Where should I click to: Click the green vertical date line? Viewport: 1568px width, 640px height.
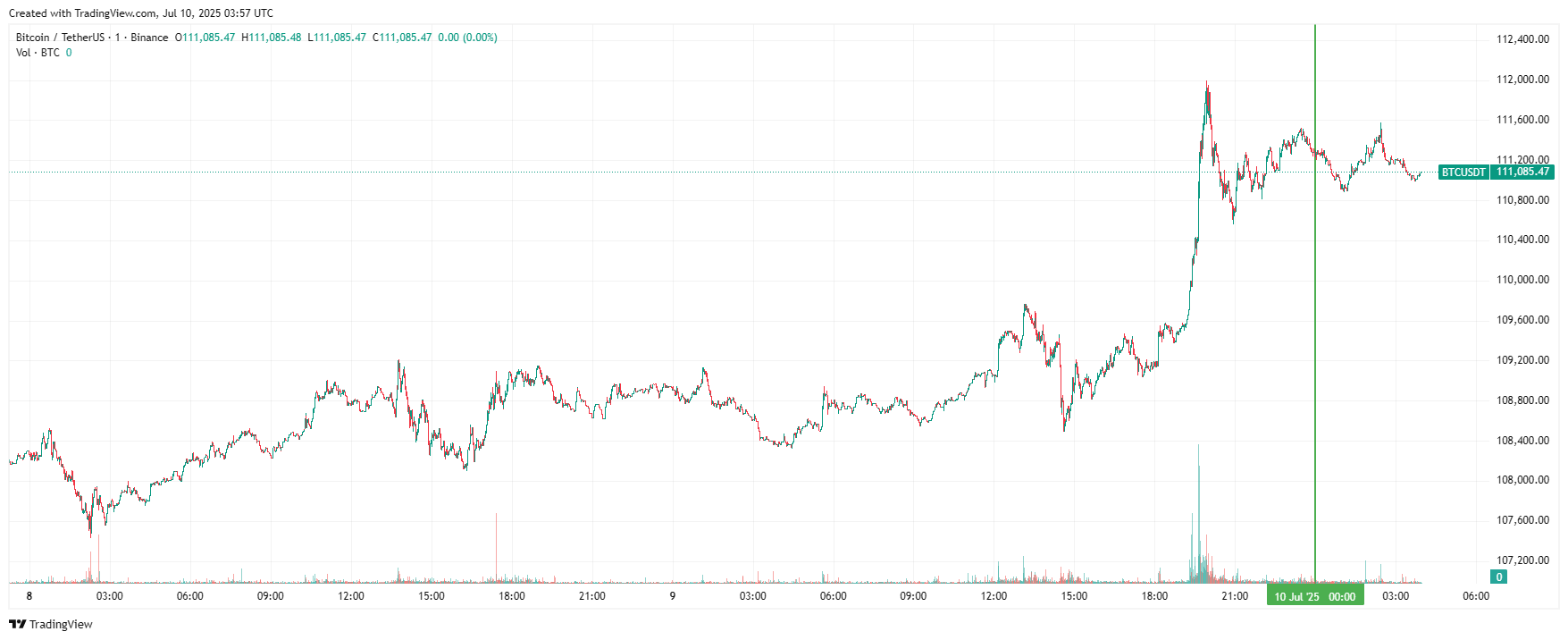click(x=1315, y=304)
